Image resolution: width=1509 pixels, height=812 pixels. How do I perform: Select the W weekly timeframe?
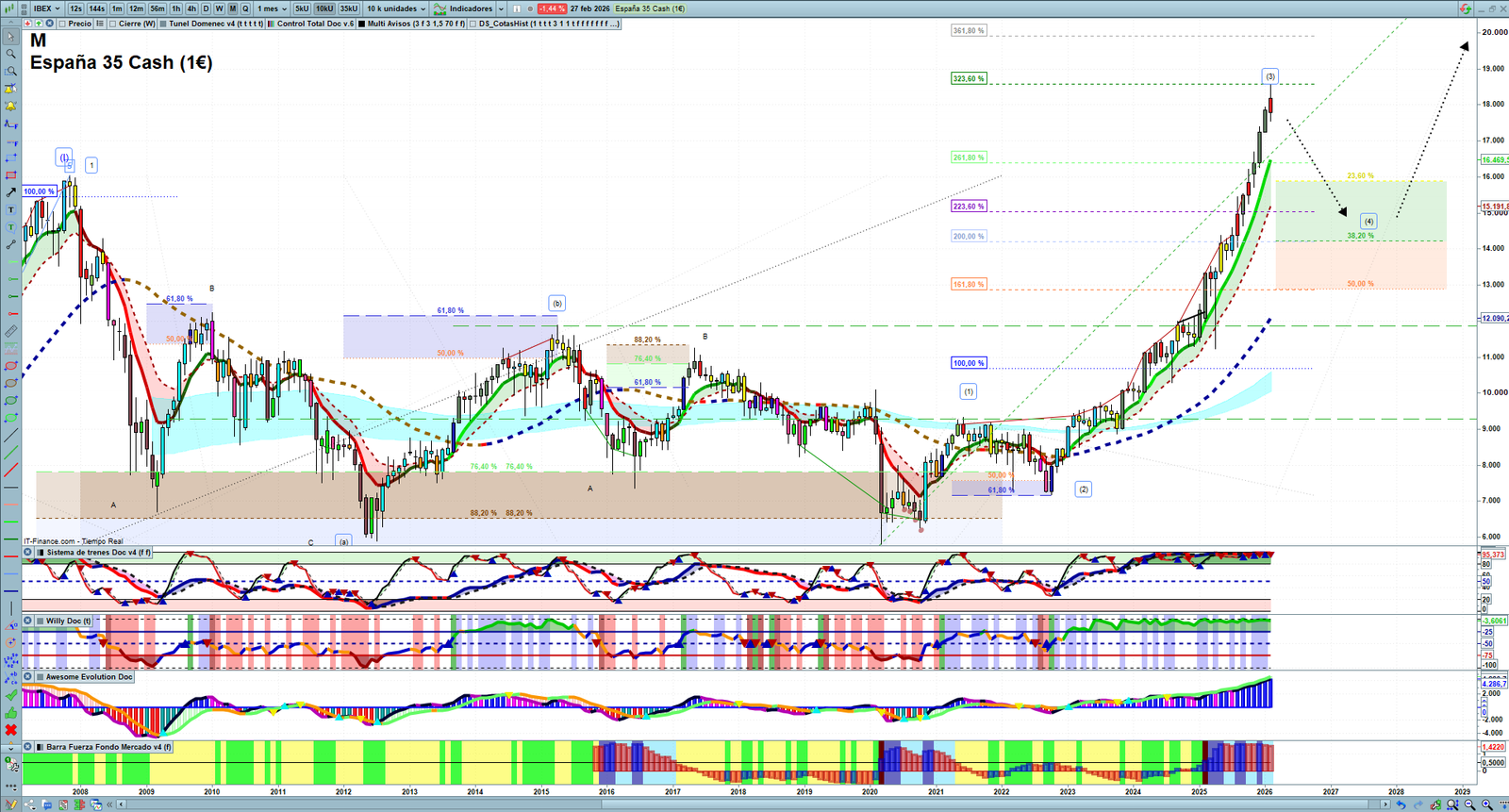219,8
